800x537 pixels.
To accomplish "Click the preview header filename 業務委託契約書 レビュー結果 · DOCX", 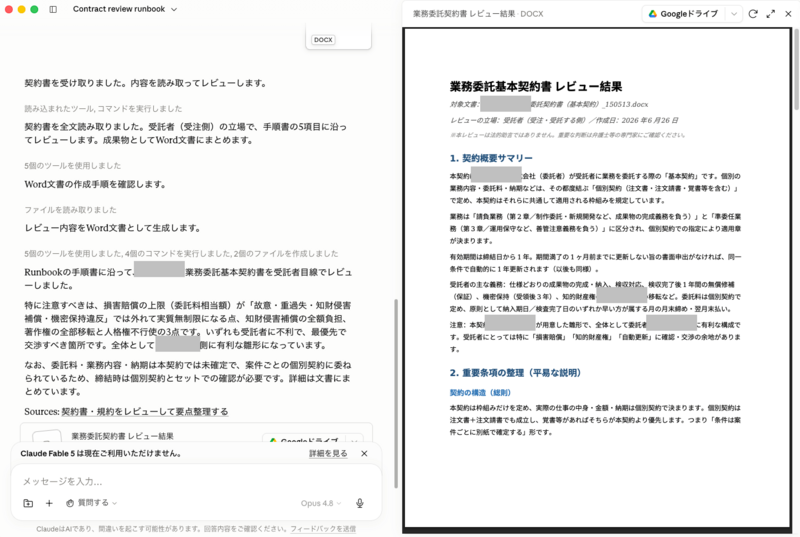I will (x=478, y=14).
